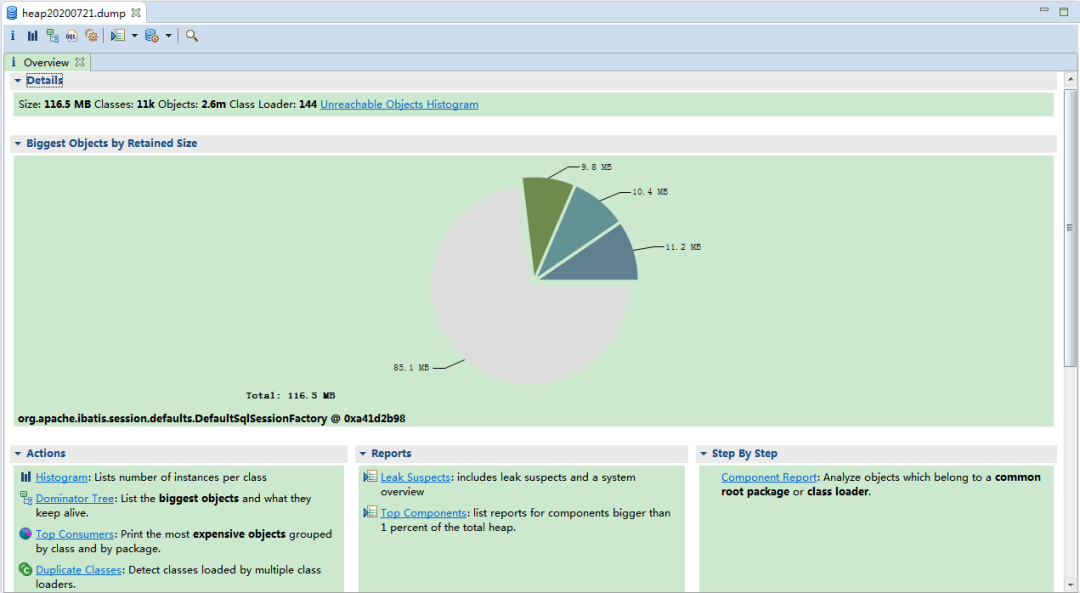Viewport: 1080px width, 593px height.
Task: Click the Run Expert System Test icon
Action: [x=118, y=36]
